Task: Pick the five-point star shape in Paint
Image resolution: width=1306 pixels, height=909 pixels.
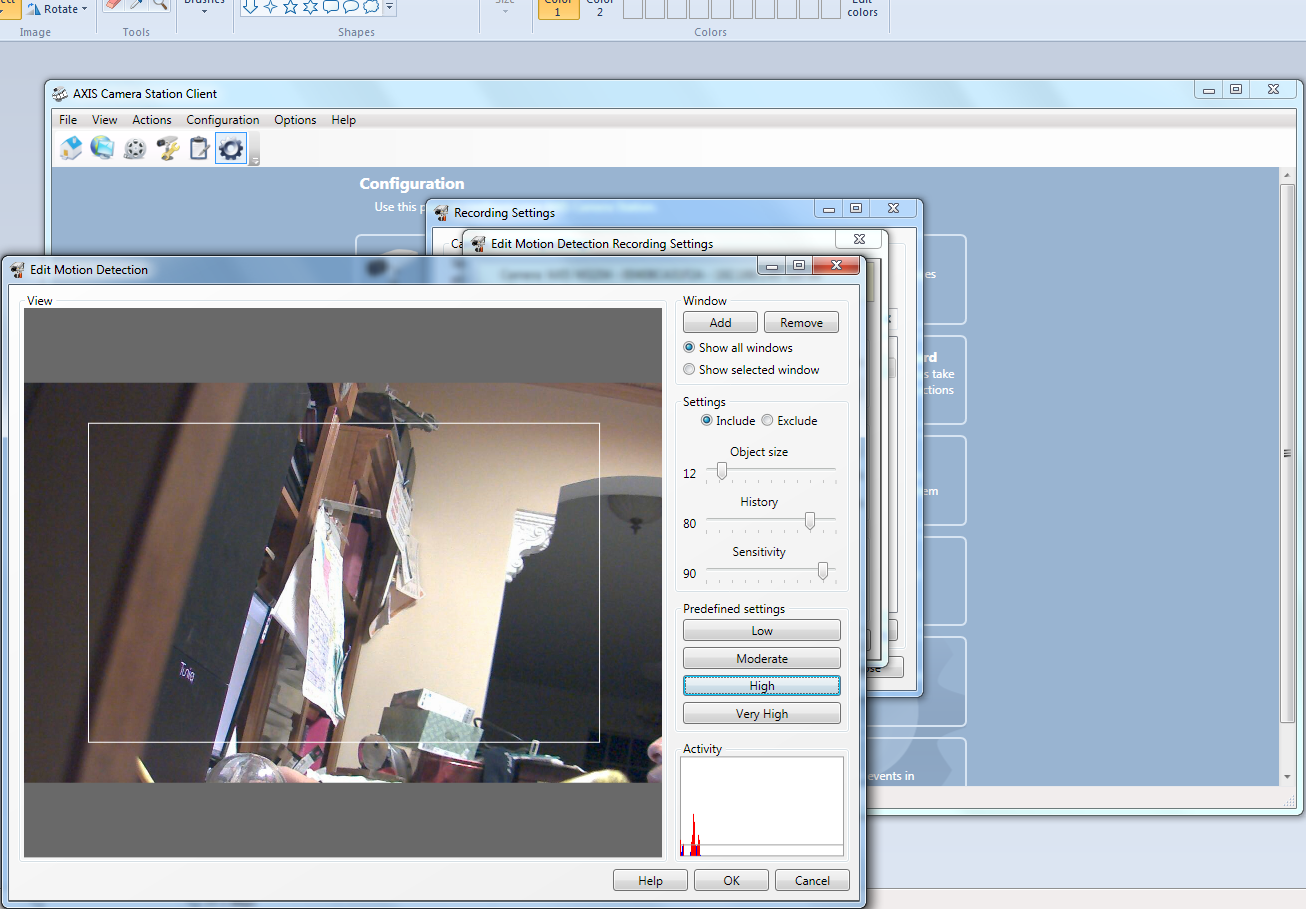Action: [290, 6]
